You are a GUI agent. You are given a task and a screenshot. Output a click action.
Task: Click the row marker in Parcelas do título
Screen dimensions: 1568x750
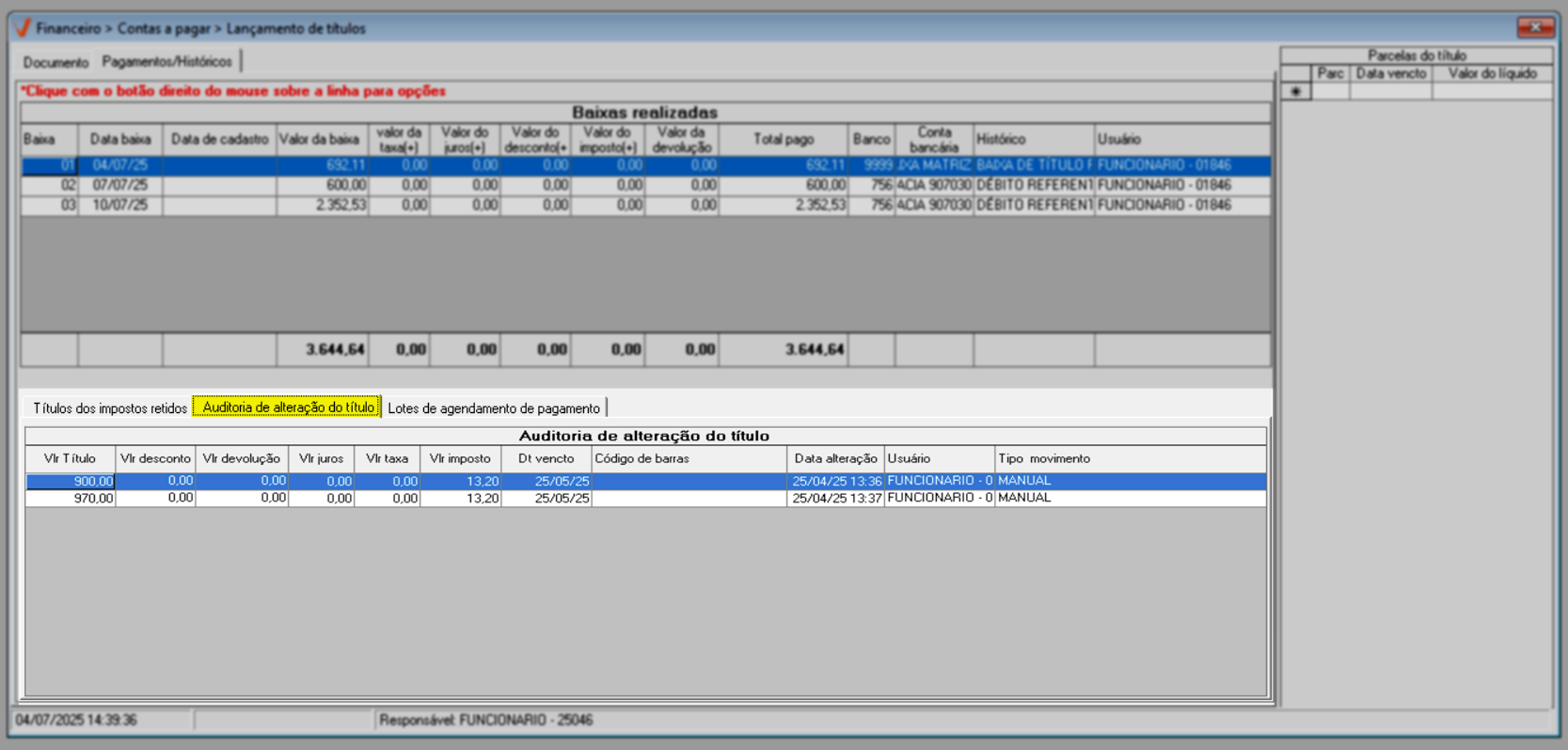coord(1296,91)
